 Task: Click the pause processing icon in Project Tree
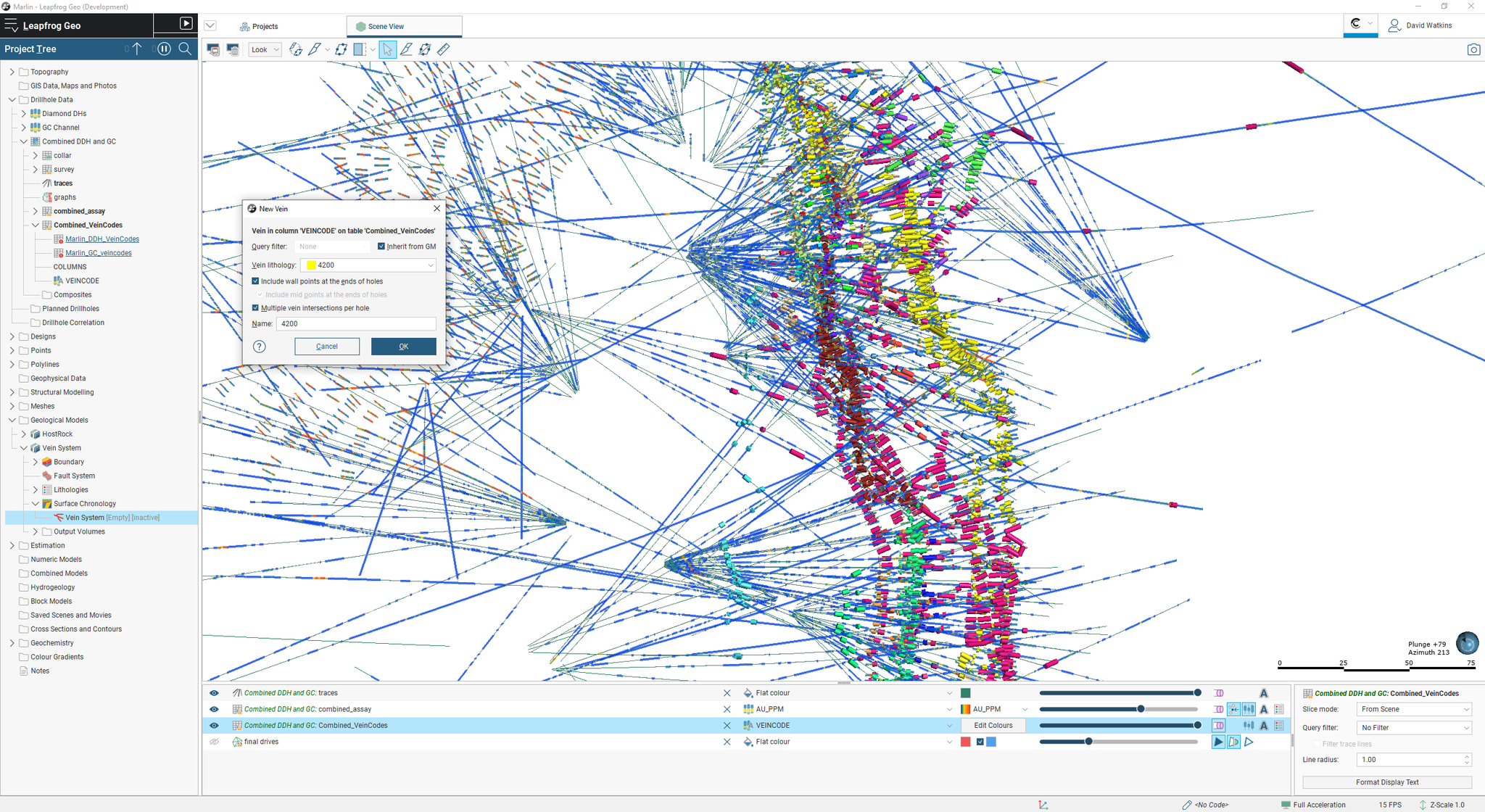pos(164,49)
